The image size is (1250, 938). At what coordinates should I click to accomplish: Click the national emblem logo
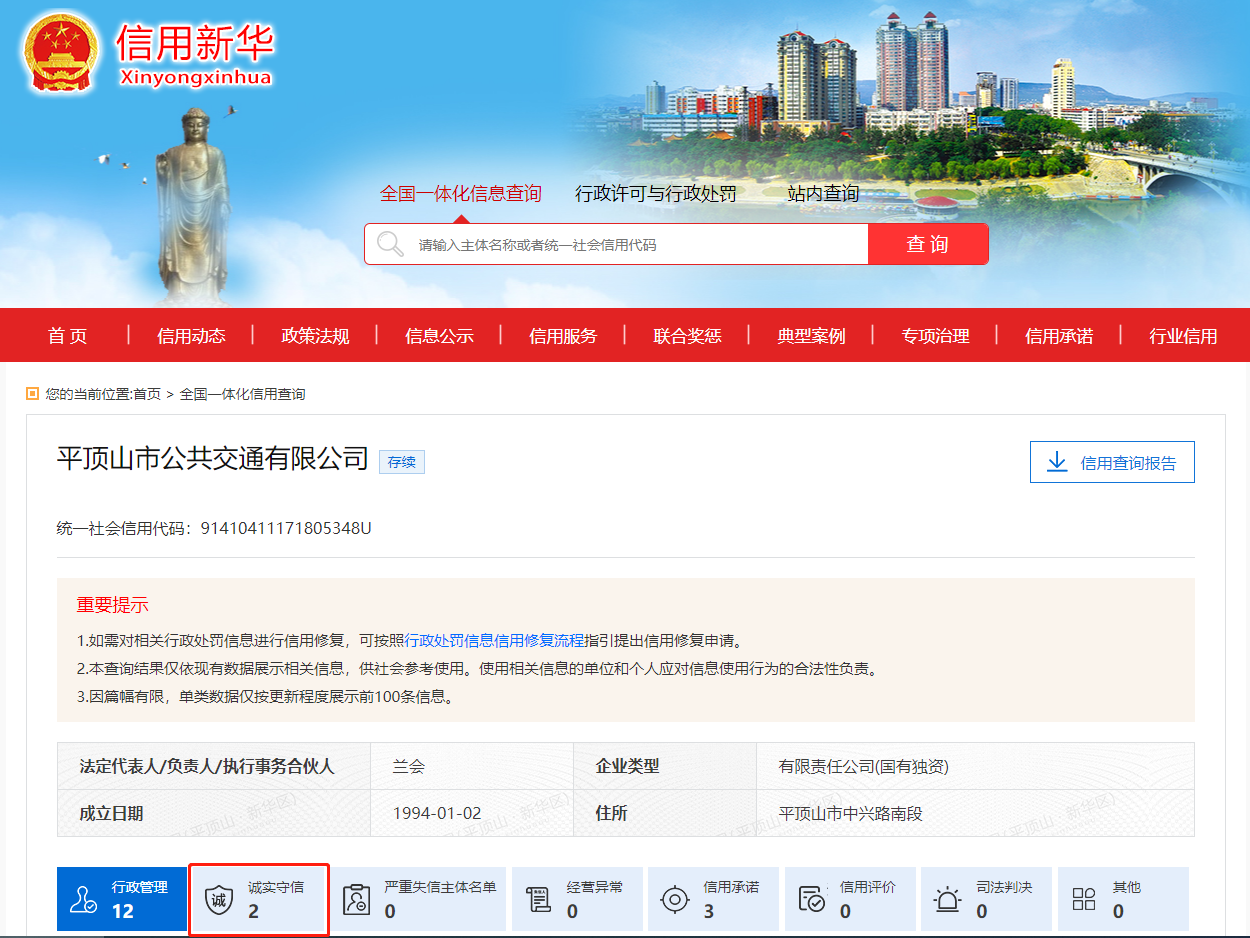[x=60, y=51]
